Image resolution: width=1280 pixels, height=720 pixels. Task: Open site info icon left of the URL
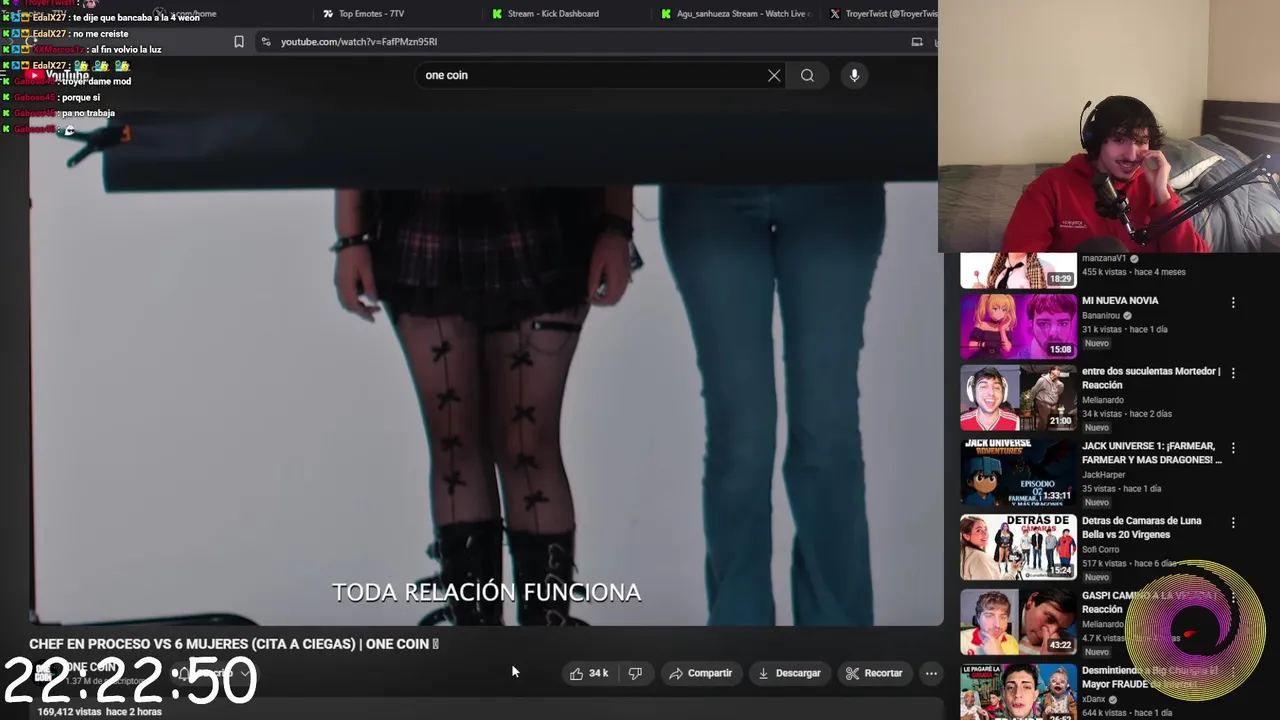tap(265, 42)
